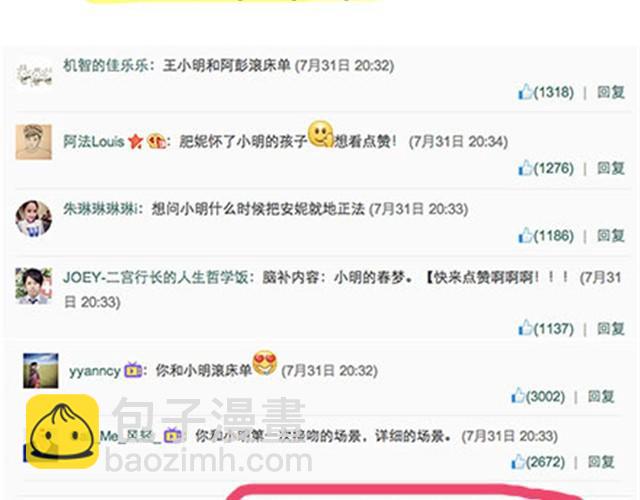Viewport: 640px width, 500px height.
Task: Like the comment with 1186 likes
Action: pyautogui.click(x=525, y=235)
